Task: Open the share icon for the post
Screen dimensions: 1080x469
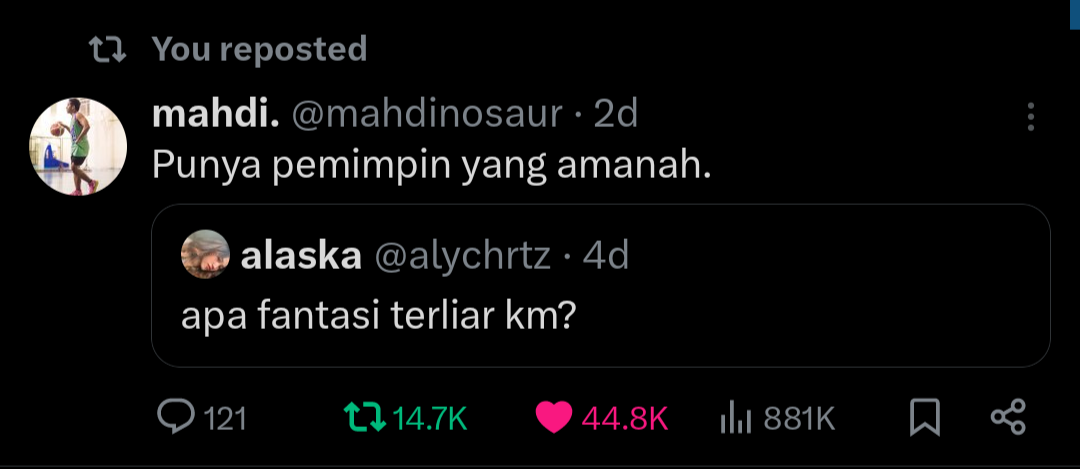Action: 1008,417
